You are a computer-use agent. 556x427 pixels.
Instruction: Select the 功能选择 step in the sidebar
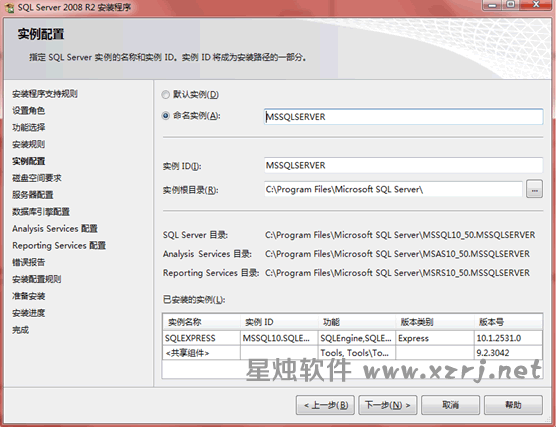(28, 127)
